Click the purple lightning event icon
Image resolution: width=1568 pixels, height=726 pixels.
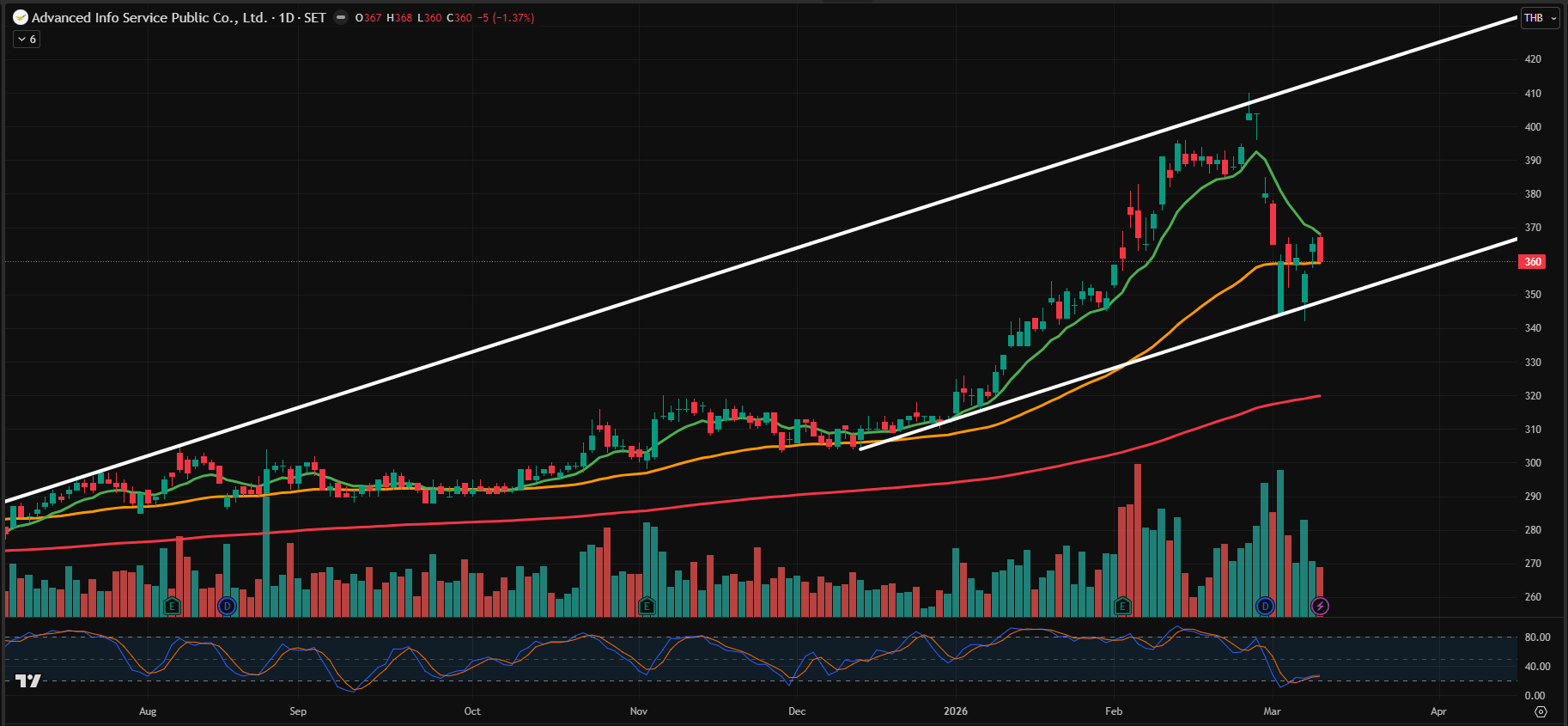pyautogui.click(x=1320, y=607)
